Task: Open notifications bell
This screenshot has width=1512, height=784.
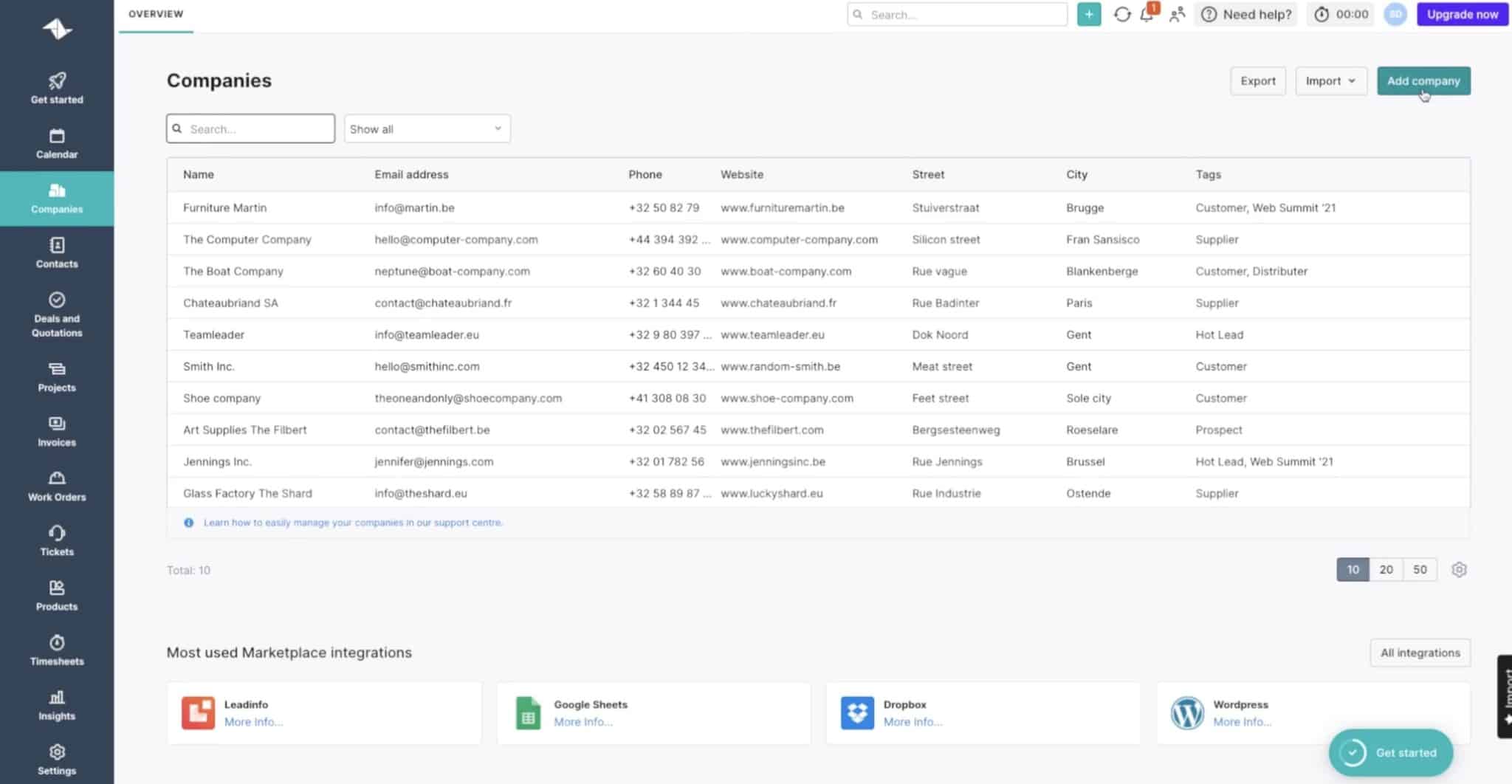Action: [1148, 13]
